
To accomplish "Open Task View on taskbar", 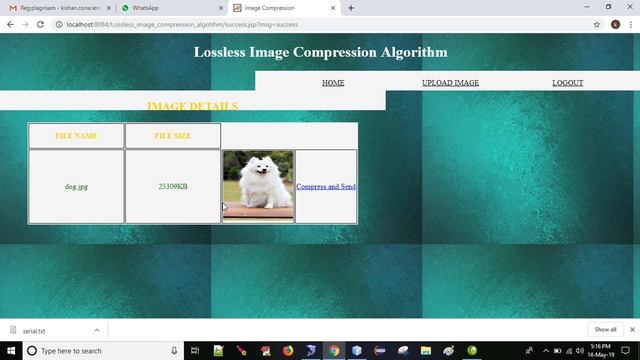I will 195,351.
